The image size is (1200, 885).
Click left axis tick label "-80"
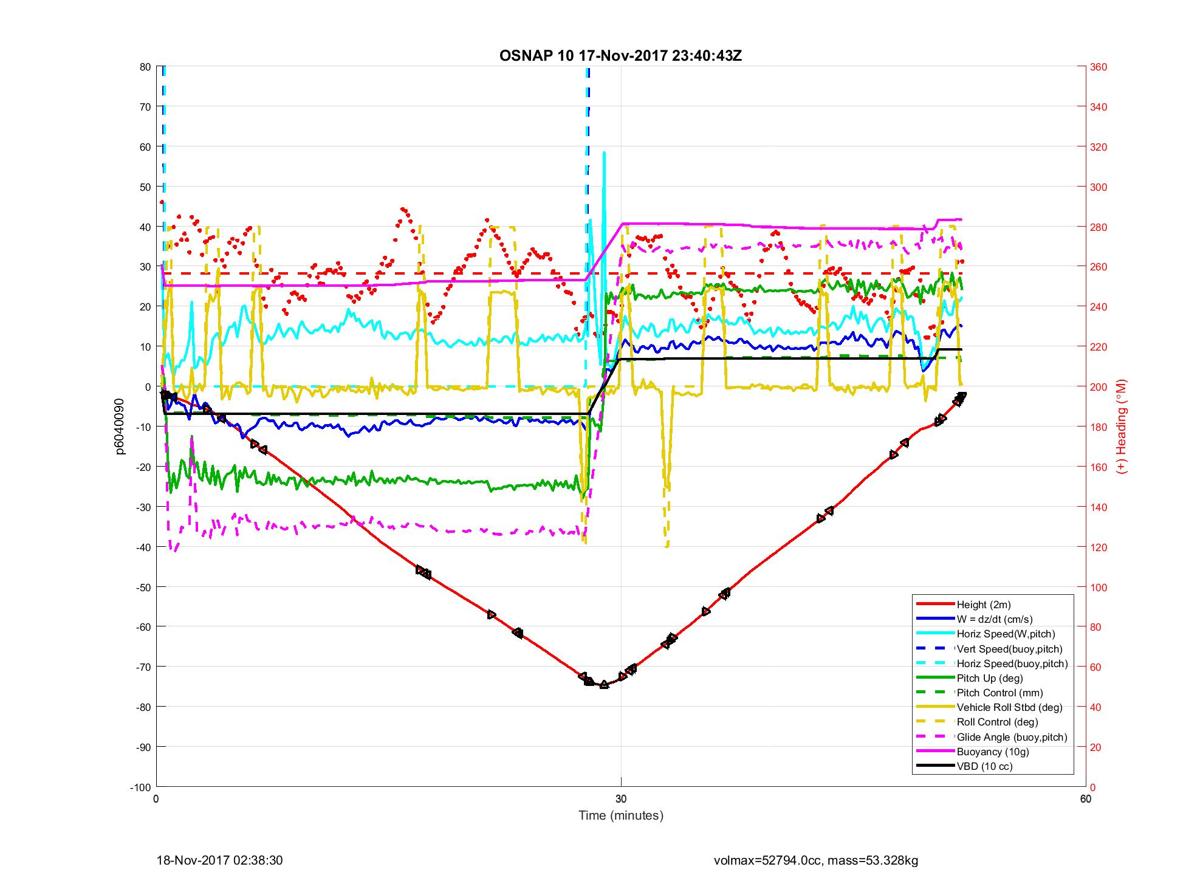coord(142,707)
